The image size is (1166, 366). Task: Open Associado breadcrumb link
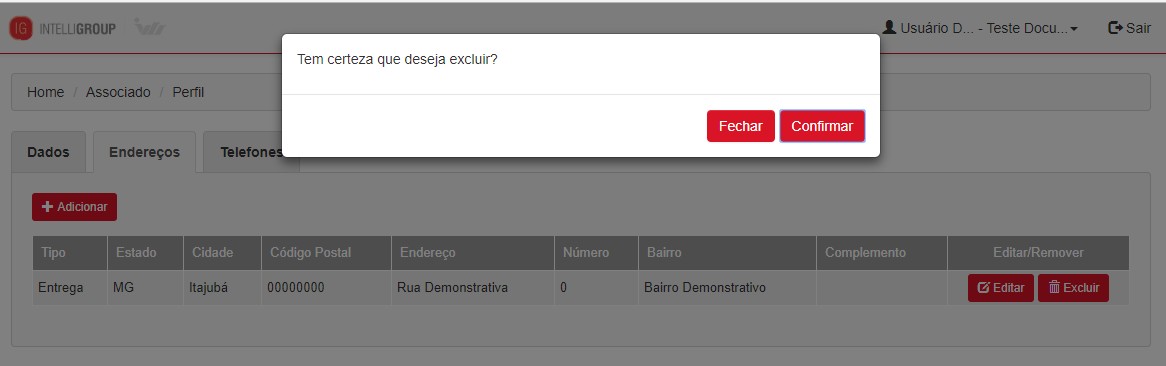(x=118, y=92)
